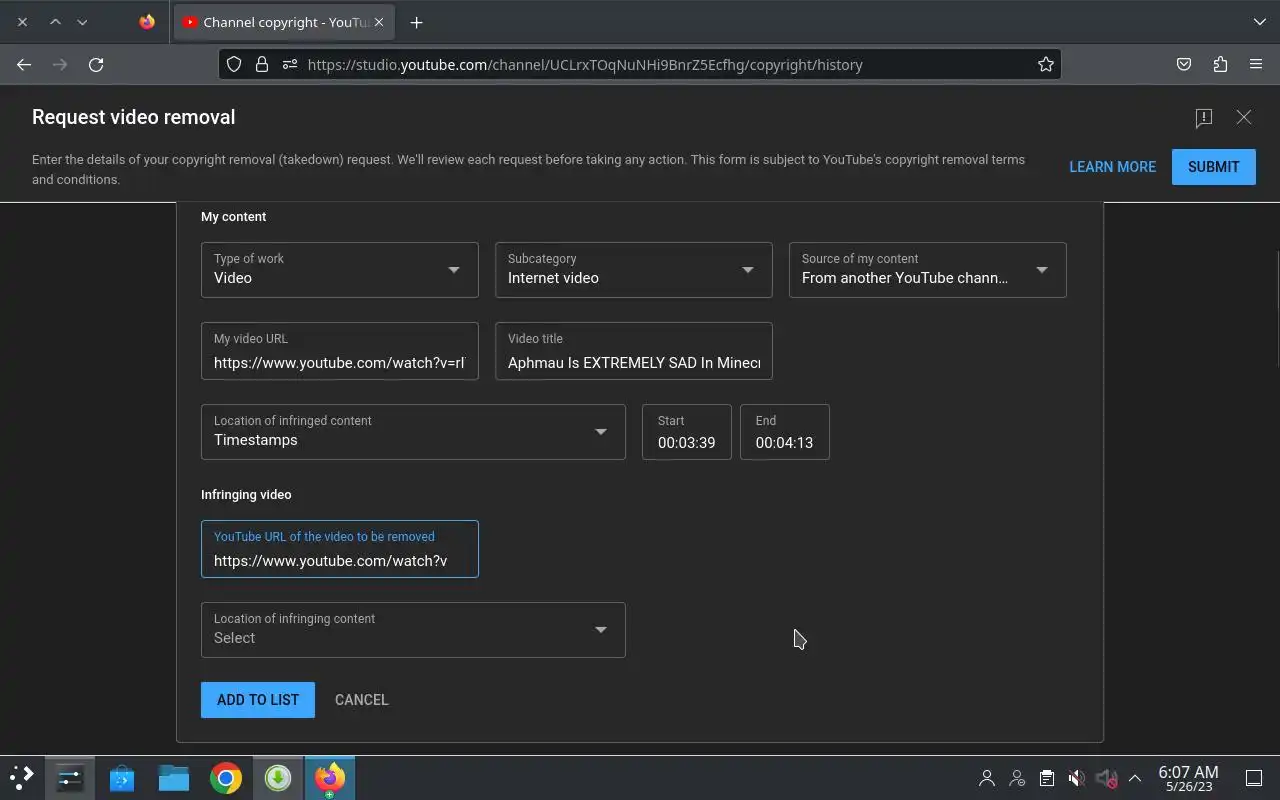
Task: List all tabs dropdown arrow
Action: 1259,22
